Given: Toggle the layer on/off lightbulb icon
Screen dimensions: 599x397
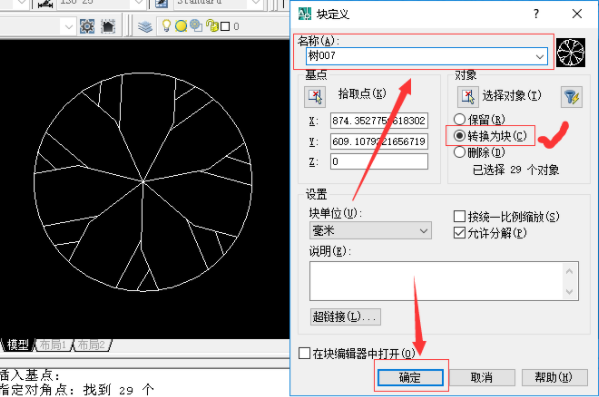Looking at the screenshot, I should pyautogui.click(x=166, y=26).
